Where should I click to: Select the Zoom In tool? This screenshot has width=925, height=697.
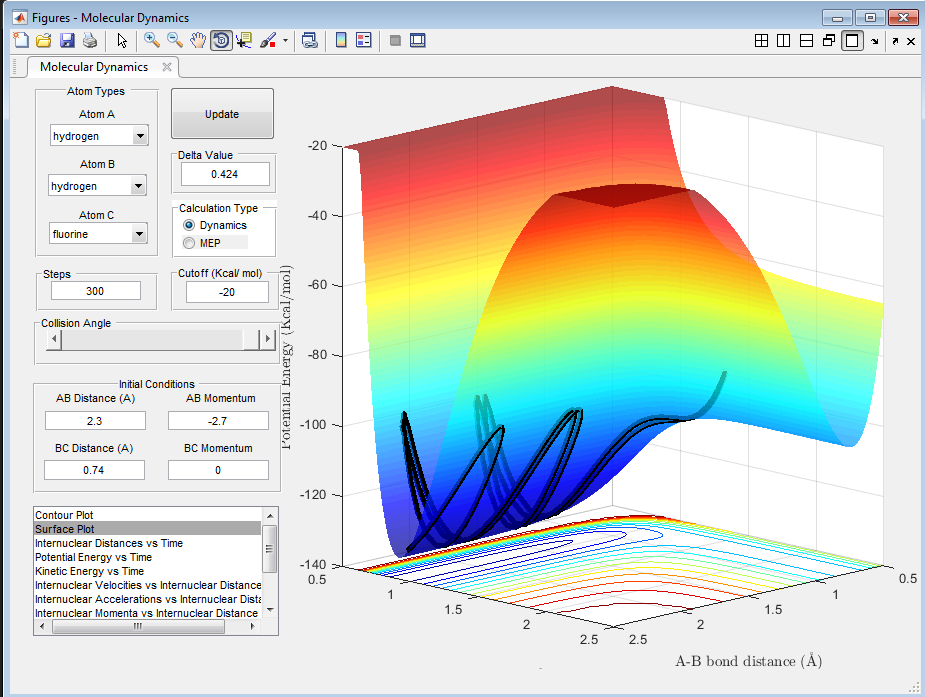tap(152, 40)
